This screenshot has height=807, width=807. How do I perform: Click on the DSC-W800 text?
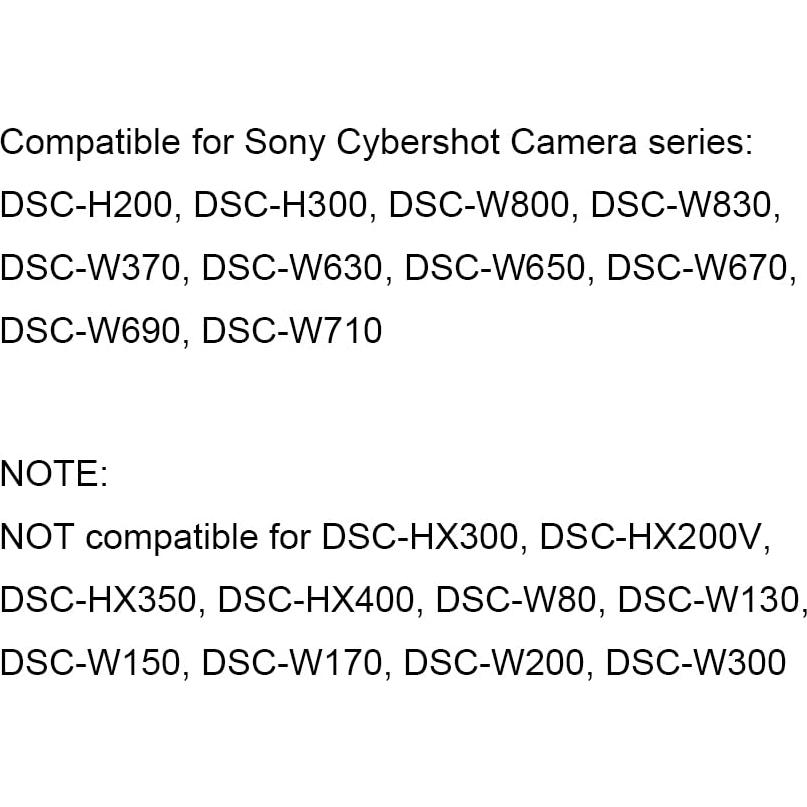click(x=480, y=205)
